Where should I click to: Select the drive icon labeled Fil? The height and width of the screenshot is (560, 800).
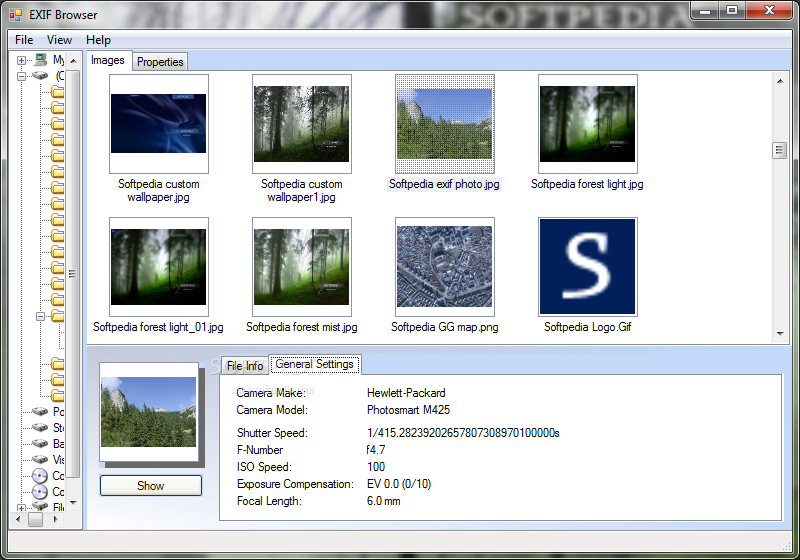click(40, 506)
